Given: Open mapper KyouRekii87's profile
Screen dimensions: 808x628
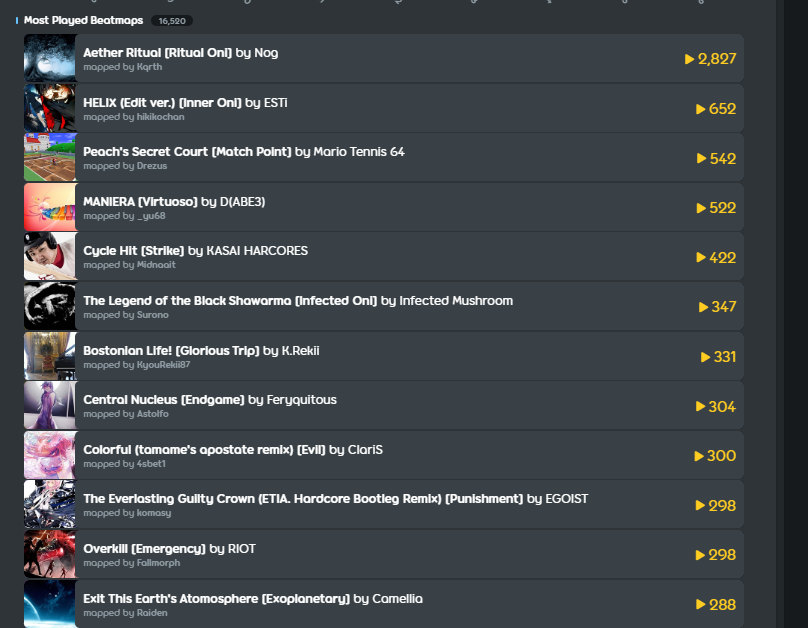Looking at the screenshot, I should [x=163, y=365].
